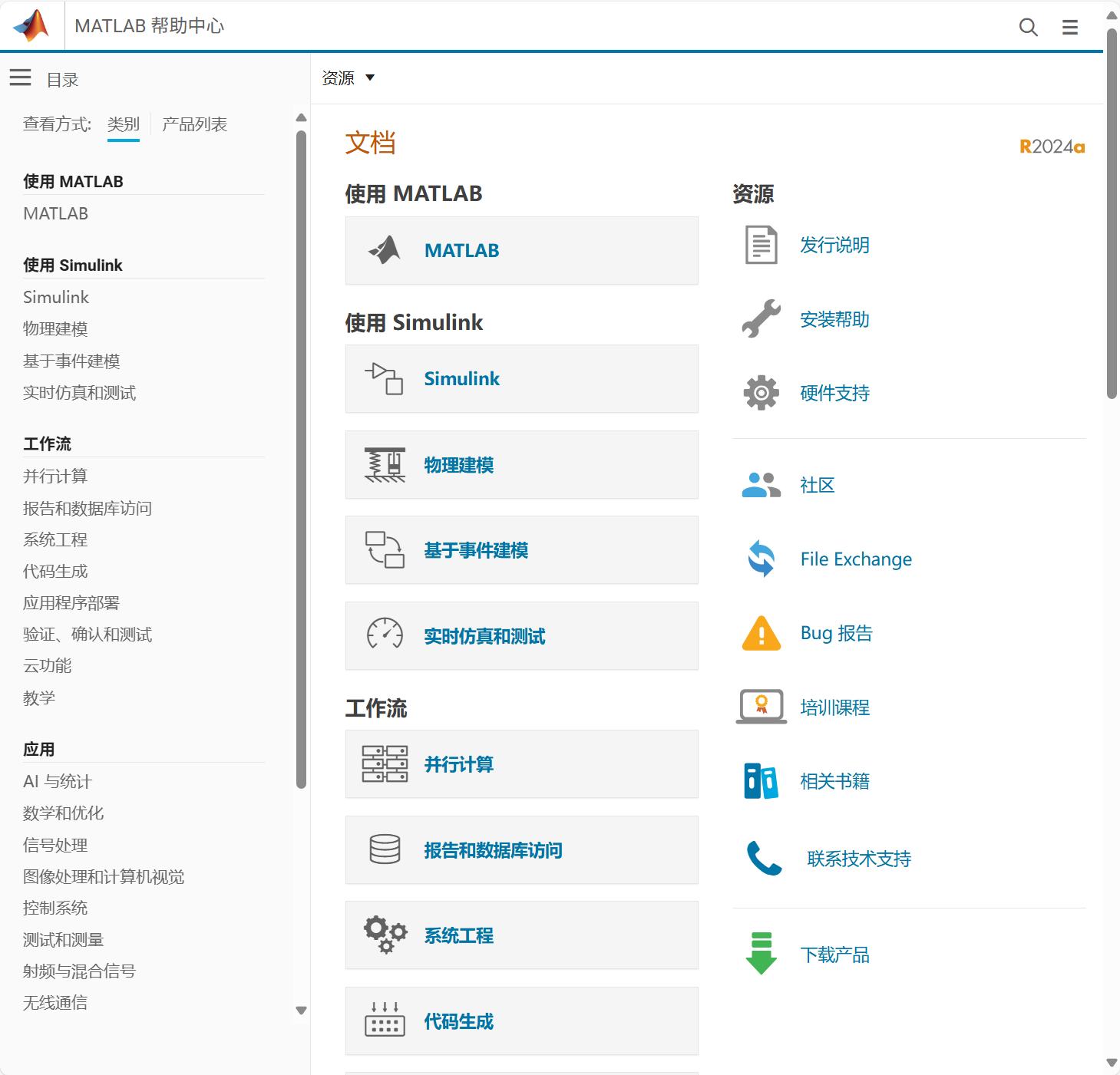Select 物理建模 in the sidebar
Image resolution: width=1120 pixels, height=1075 pixels.
pyautogui.click(x=55, y=328)
